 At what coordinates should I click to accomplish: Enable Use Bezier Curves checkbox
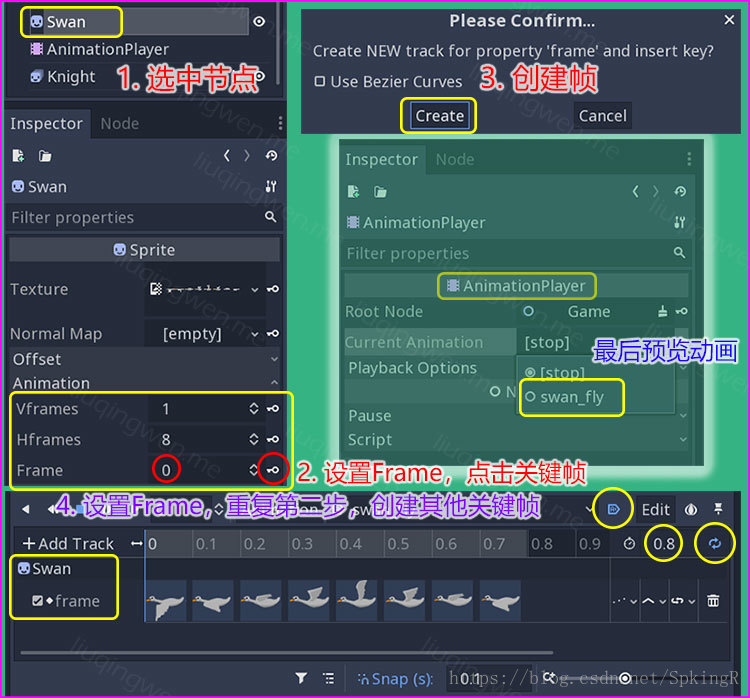(319, 81)
